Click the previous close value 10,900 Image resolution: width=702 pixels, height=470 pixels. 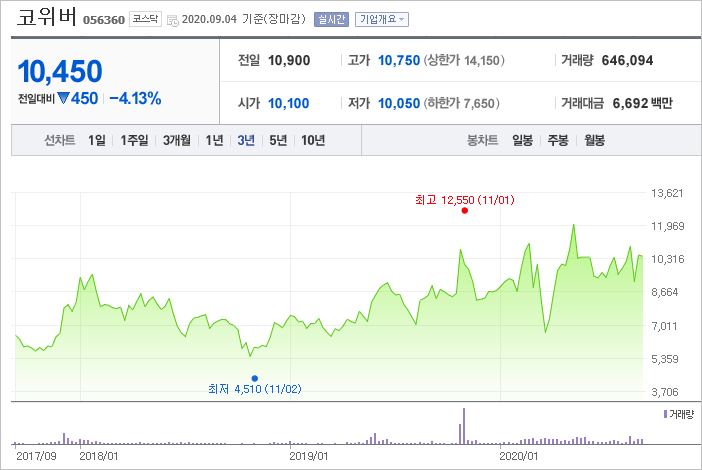289,60
